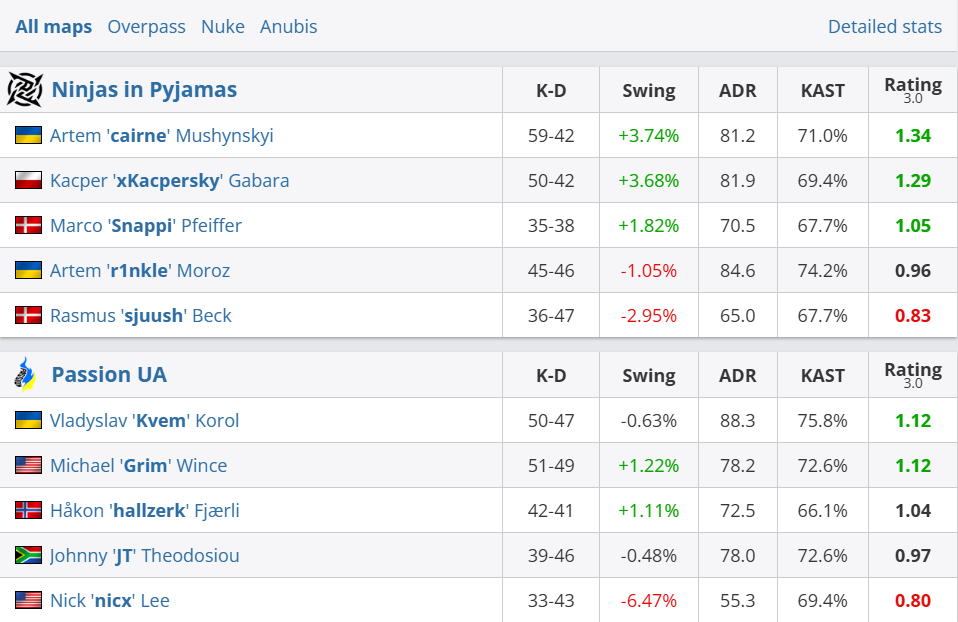
Task: Open Rasmus 'sjuush' Beck player profile
Action: 140,315
